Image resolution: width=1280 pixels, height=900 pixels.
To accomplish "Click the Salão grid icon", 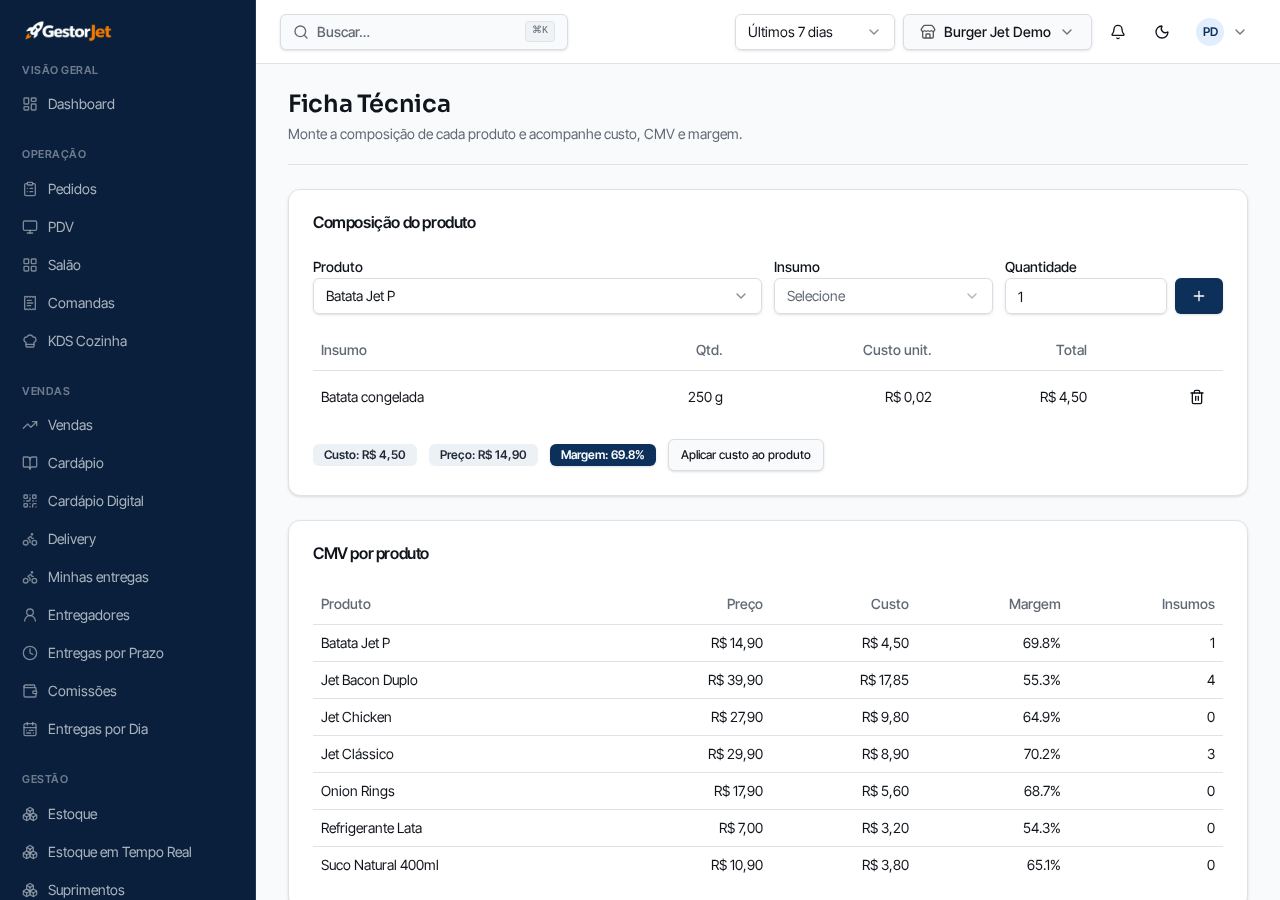I will pyautogui.click(x=30, y=265).
